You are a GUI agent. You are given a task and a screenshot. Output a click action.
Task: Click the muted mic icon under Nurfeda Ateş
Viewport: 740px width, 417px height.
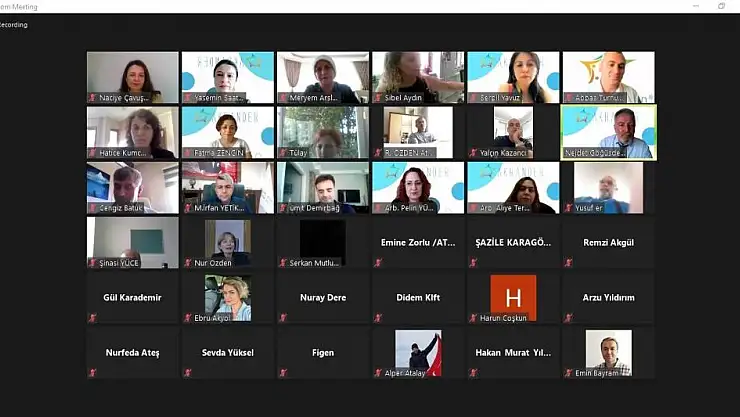(92, 373)
